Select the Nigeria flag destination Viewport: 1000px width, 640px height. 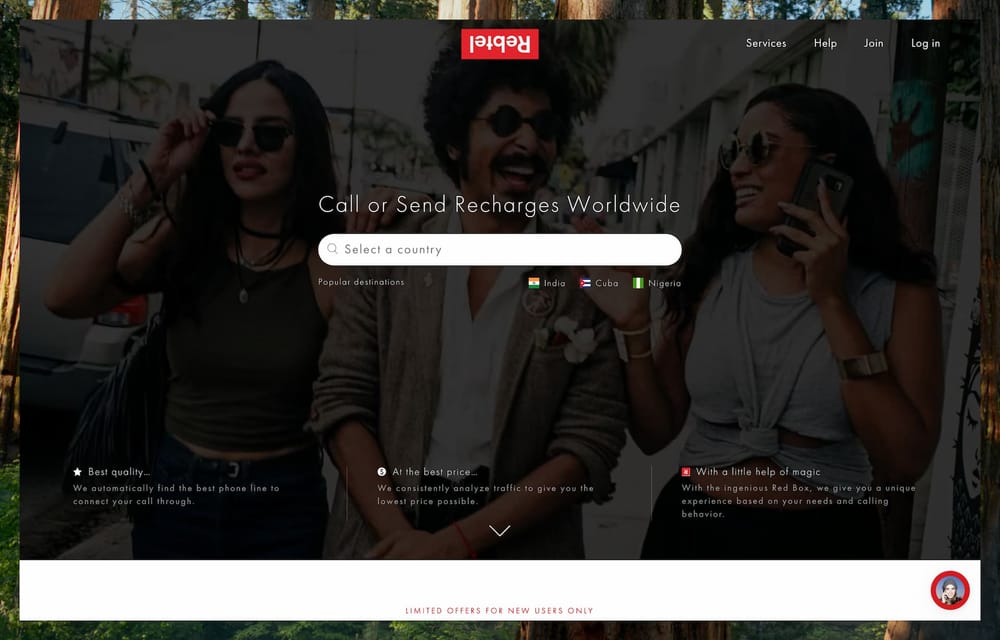[x=639, y=283]
